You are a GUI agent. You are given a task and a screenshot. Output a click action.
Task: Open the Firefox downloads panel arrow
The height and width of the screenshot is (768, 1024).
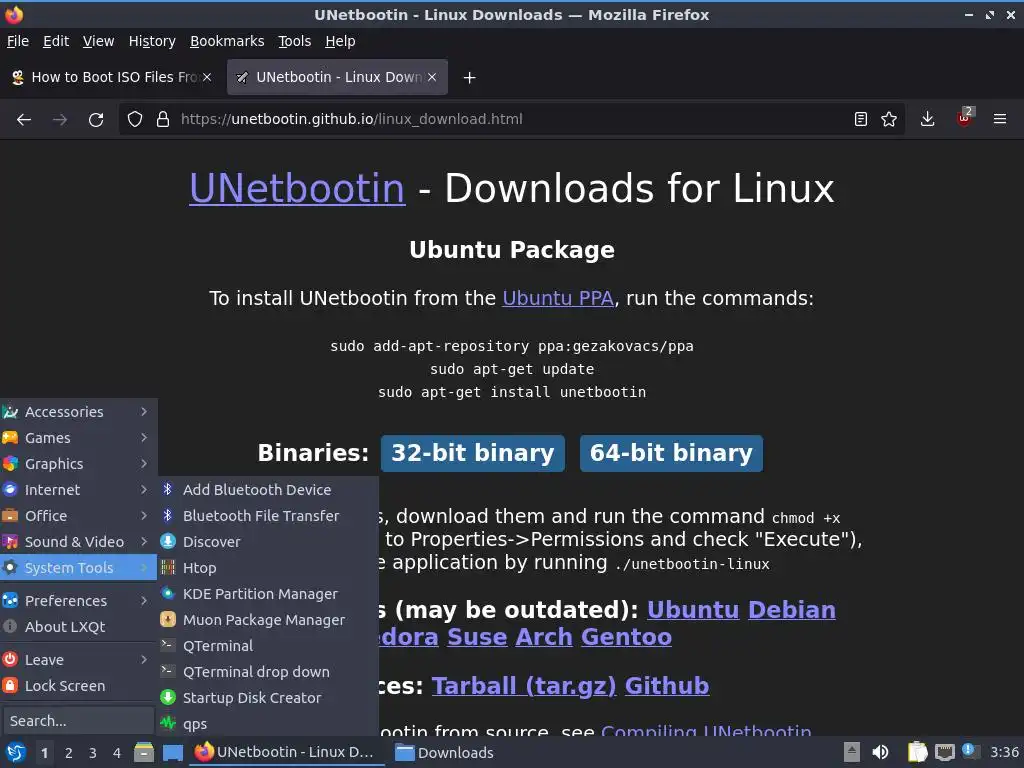927,119
